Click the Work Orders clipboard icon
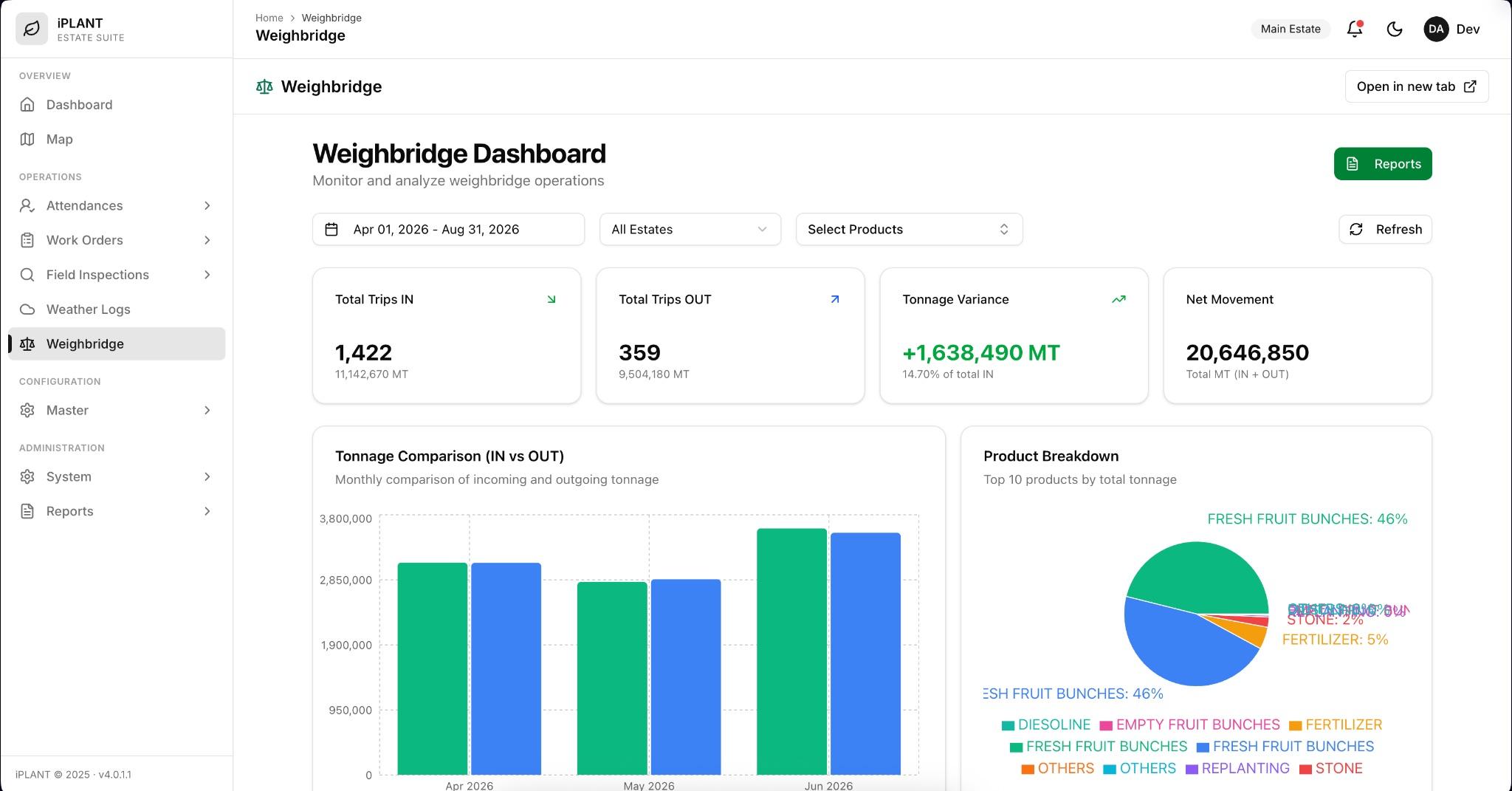1512x791 pixels. pyautogui.click(x=27, y=240)
